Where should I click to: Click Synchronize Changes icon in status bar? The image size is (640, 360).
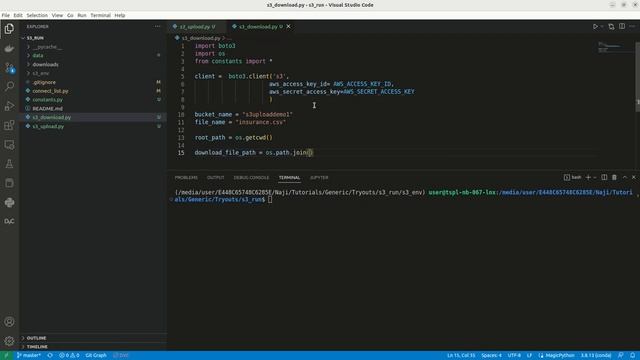(50, 356)
